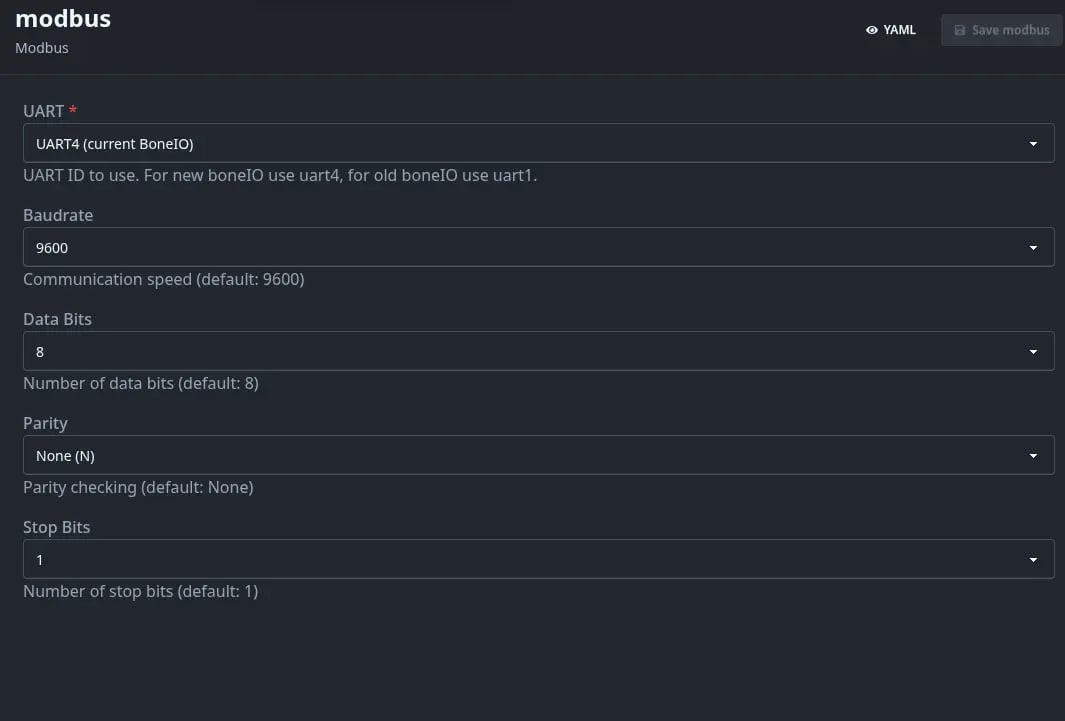Image resolution: width=1065 pixels, height=721 pixels.
Task: Click the save disk icon on Save modbus
Action: [961, 30]
